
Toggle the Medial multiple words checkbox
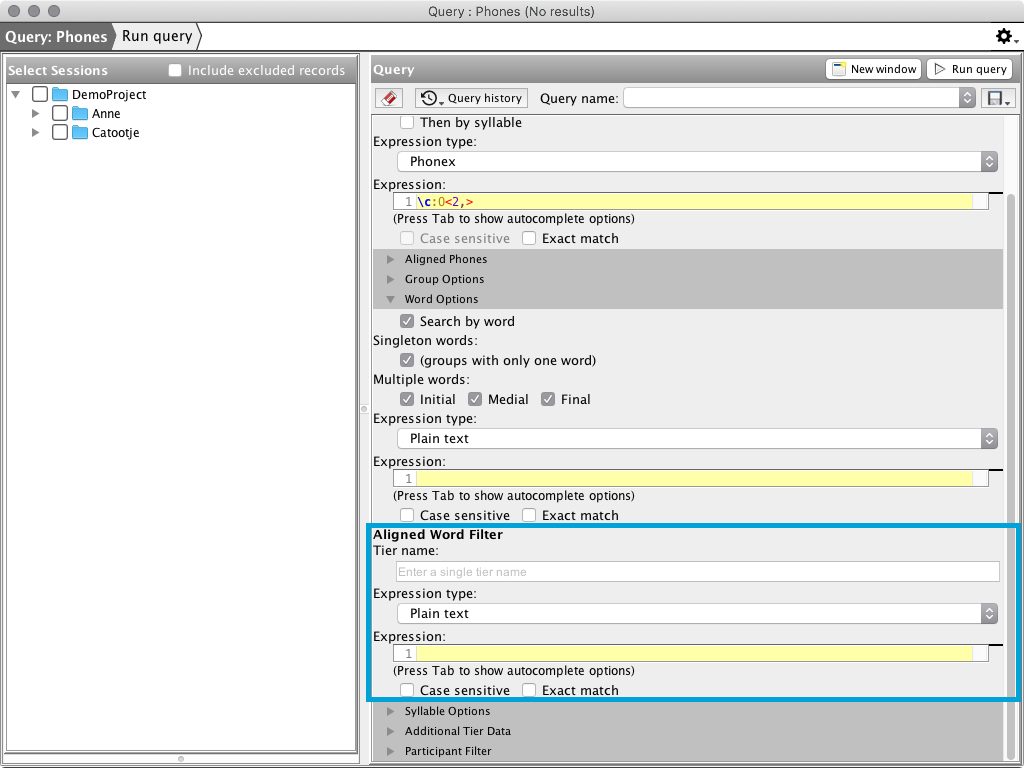click(475, 399)
